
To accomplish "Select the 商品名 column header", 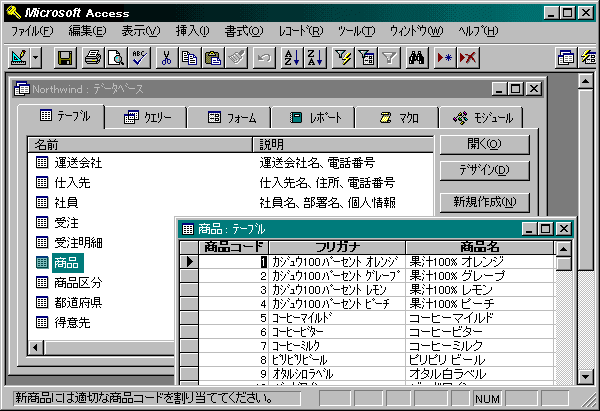I will pos(479,247).
